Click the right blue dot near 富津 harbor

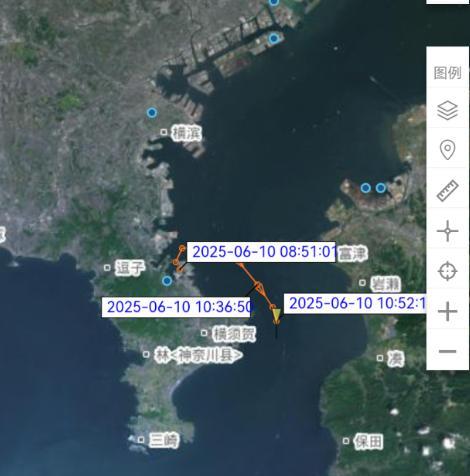click(x=381, y=188)
